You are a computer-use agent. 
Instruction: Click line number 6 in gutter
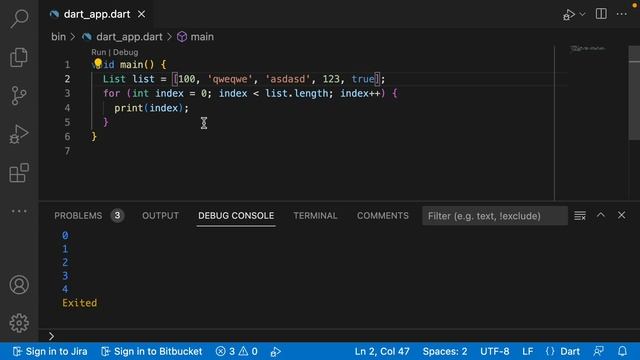point(67,137)
